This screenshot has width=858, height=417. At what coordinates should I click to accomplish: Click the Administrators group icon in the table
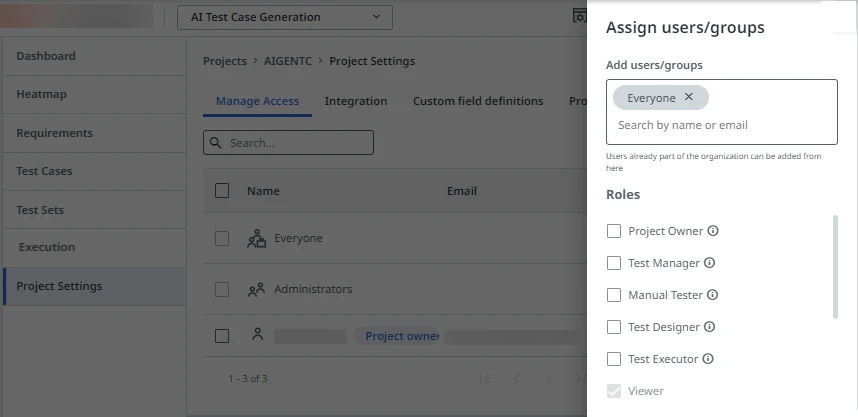pos(256,289)
